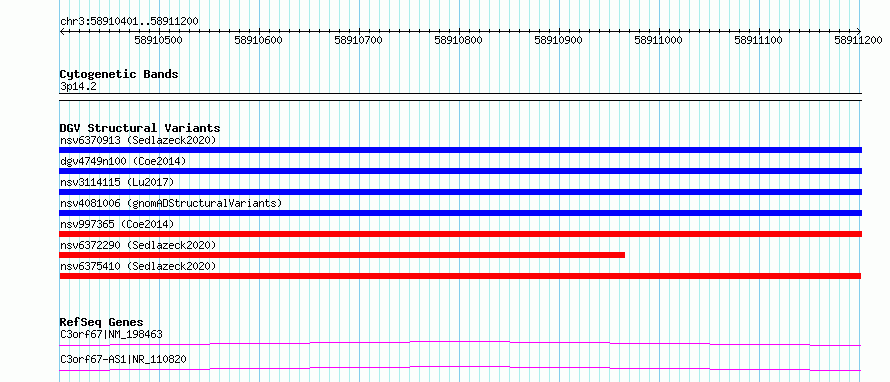Click ruler position 58910800
This screenshot has width=890, height=382.
pos(459,40)
